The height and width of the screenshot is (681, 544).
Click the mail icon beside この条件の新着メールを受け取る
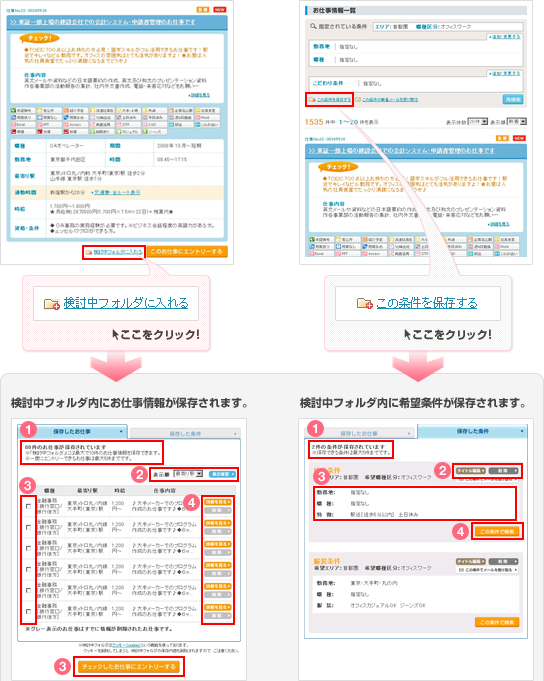(x=358, y=99)
